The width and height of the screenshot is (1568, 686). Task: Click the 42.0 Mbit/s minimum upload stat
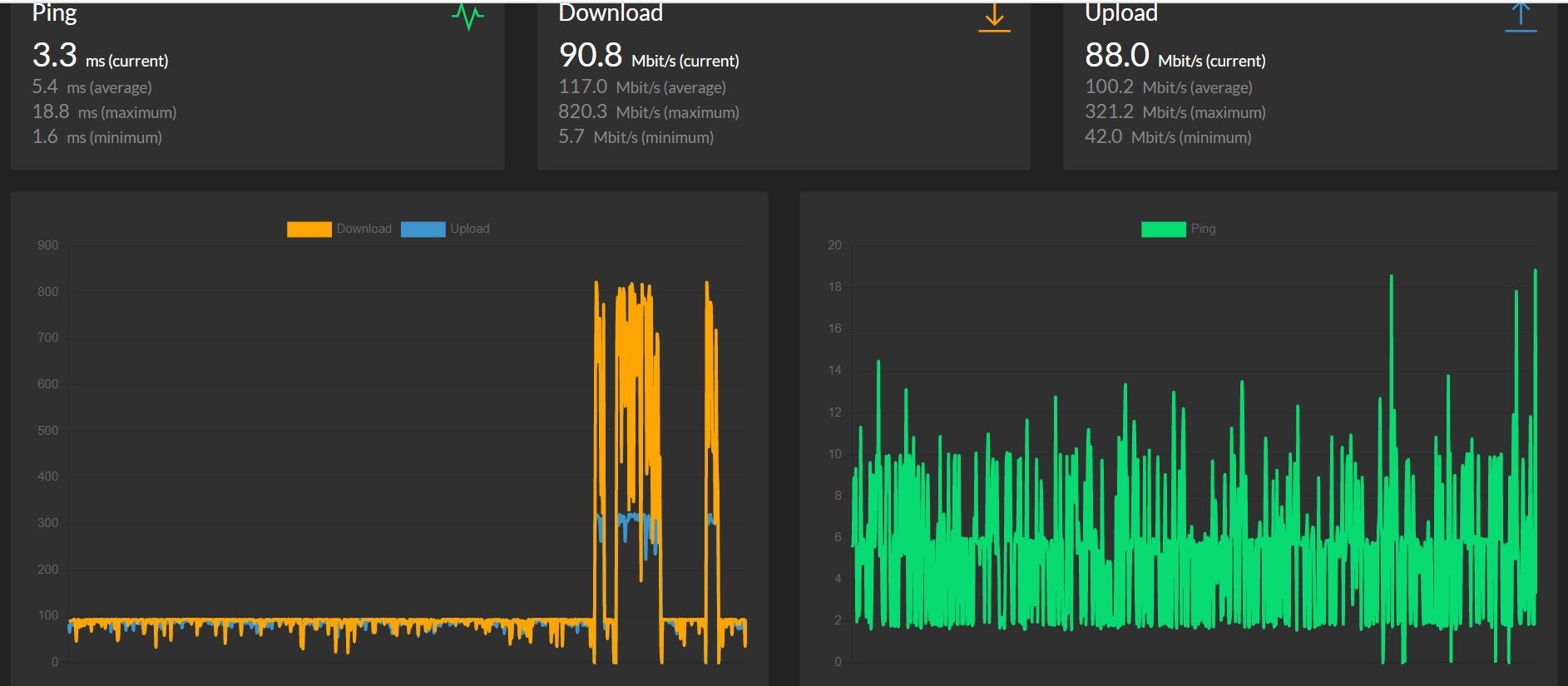[x=1168, y=136]
